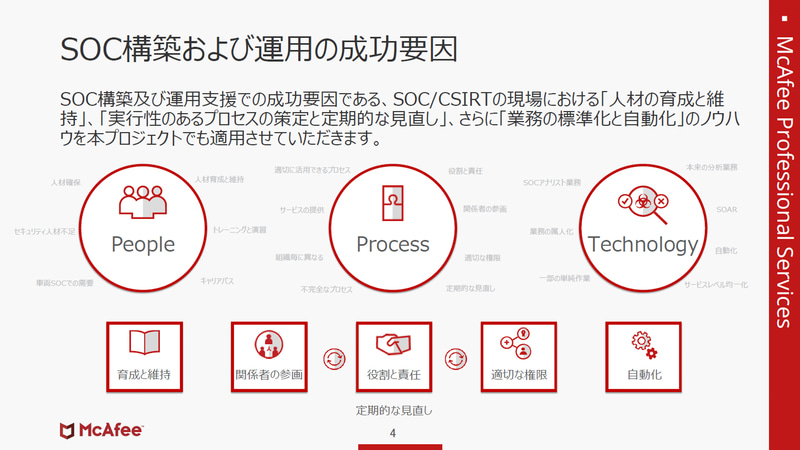This screenshot has width=800, height=450.
Task: Select the 'People' circle label
Action: (143, 244)
